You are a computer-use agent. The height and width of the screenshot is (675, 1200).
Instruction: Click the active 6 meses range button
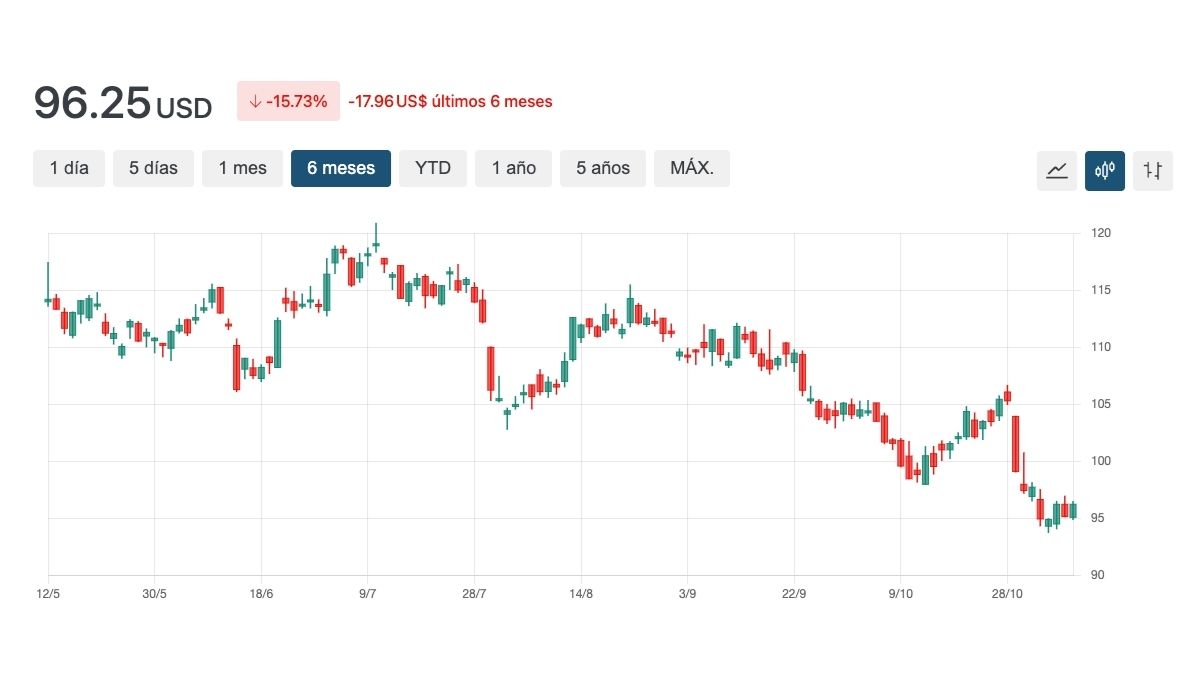[341, 168]
